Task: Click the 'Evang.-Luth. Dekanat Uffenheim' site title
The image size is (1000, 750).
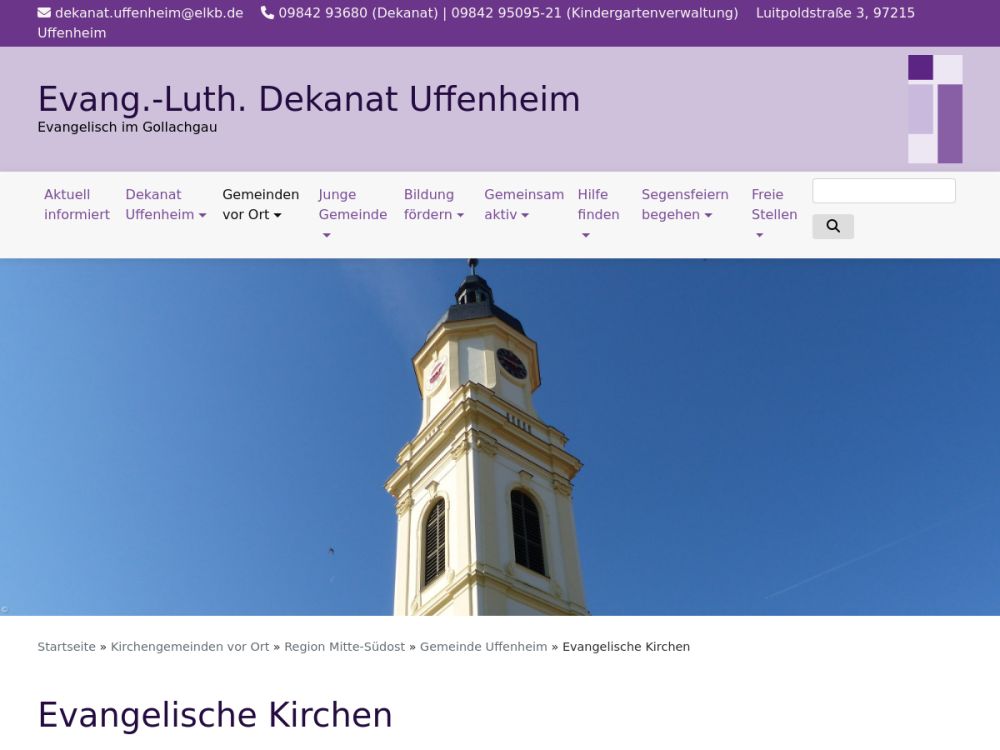Action: click(x=308, y=99)
